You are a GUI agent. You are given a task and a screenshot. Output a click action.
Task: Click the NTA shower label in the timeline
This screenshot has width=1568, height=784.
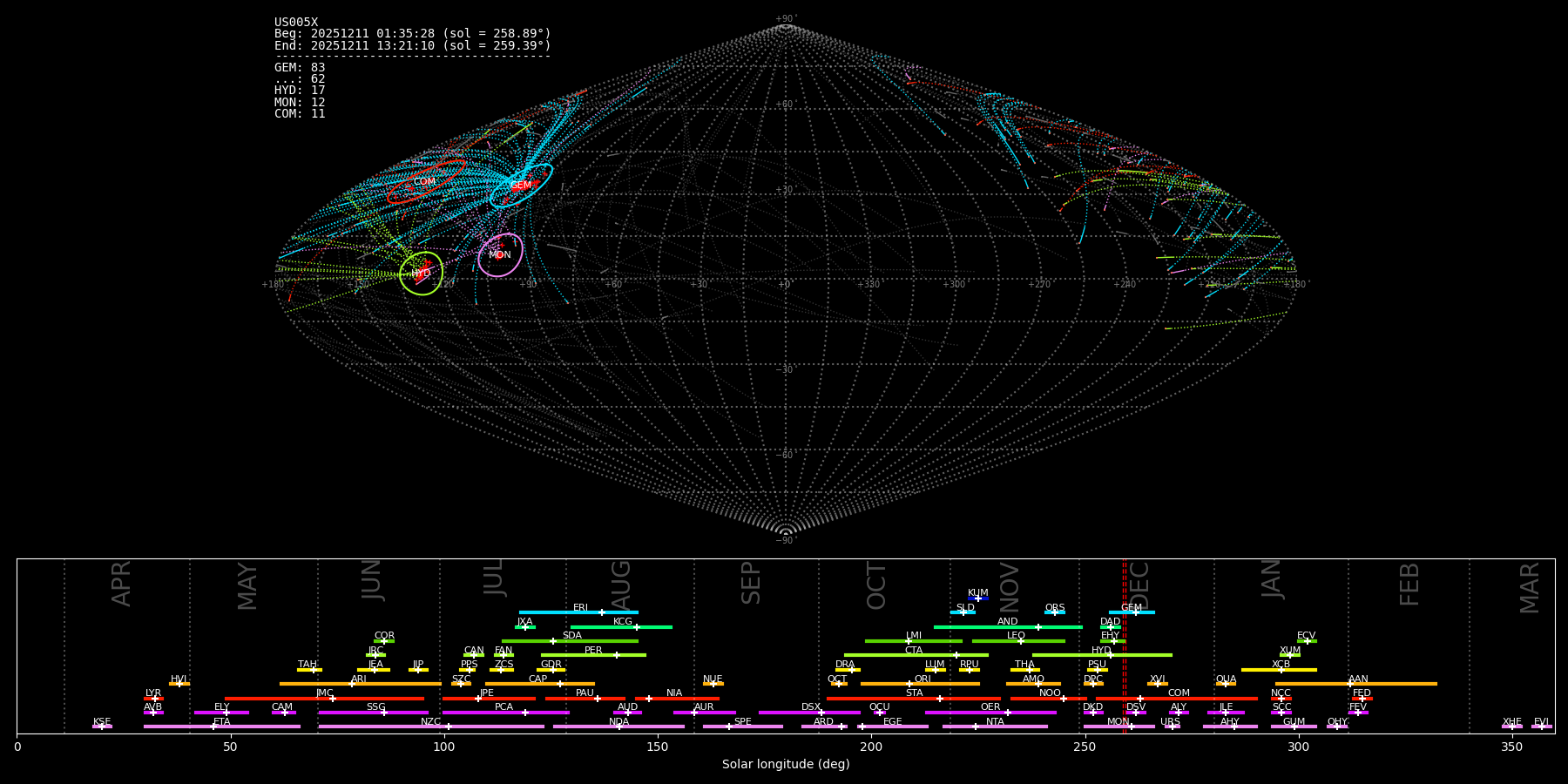995,722
